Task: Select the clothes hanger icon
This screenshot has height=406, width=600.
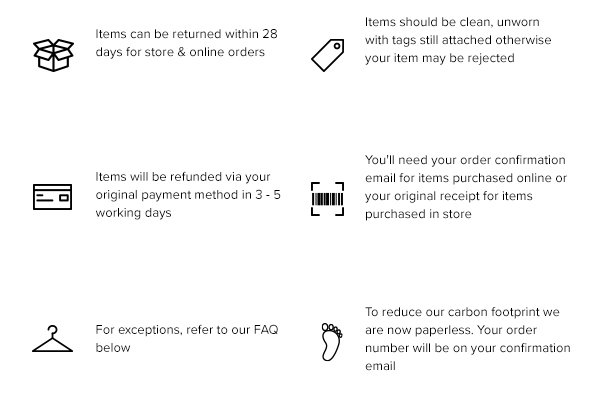Action: 53,339
